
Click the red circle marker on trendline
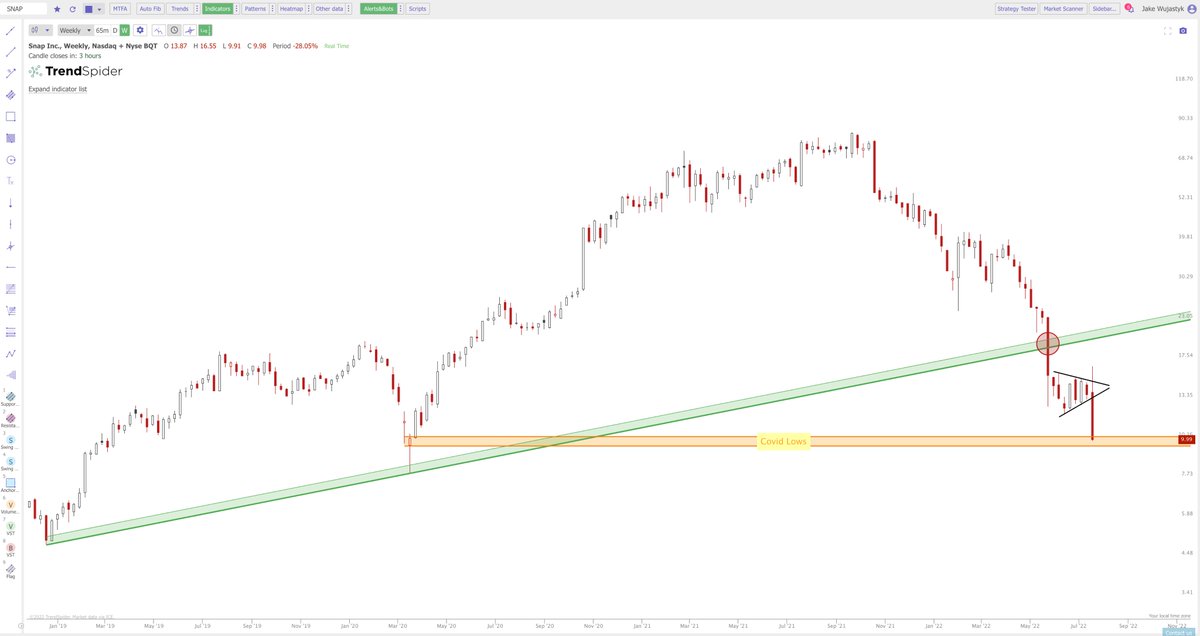tap(1047, 344)
